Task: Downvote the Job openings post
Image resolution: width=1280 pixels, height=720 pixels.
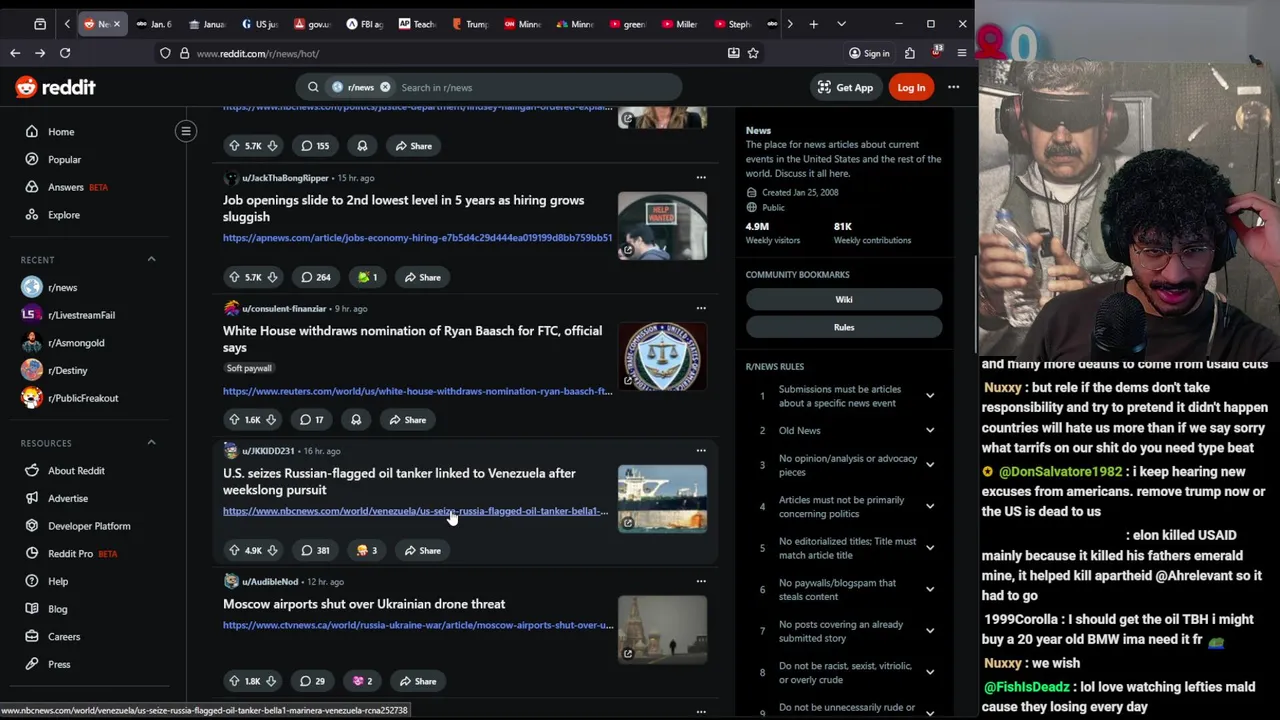Action: [271, 277]
